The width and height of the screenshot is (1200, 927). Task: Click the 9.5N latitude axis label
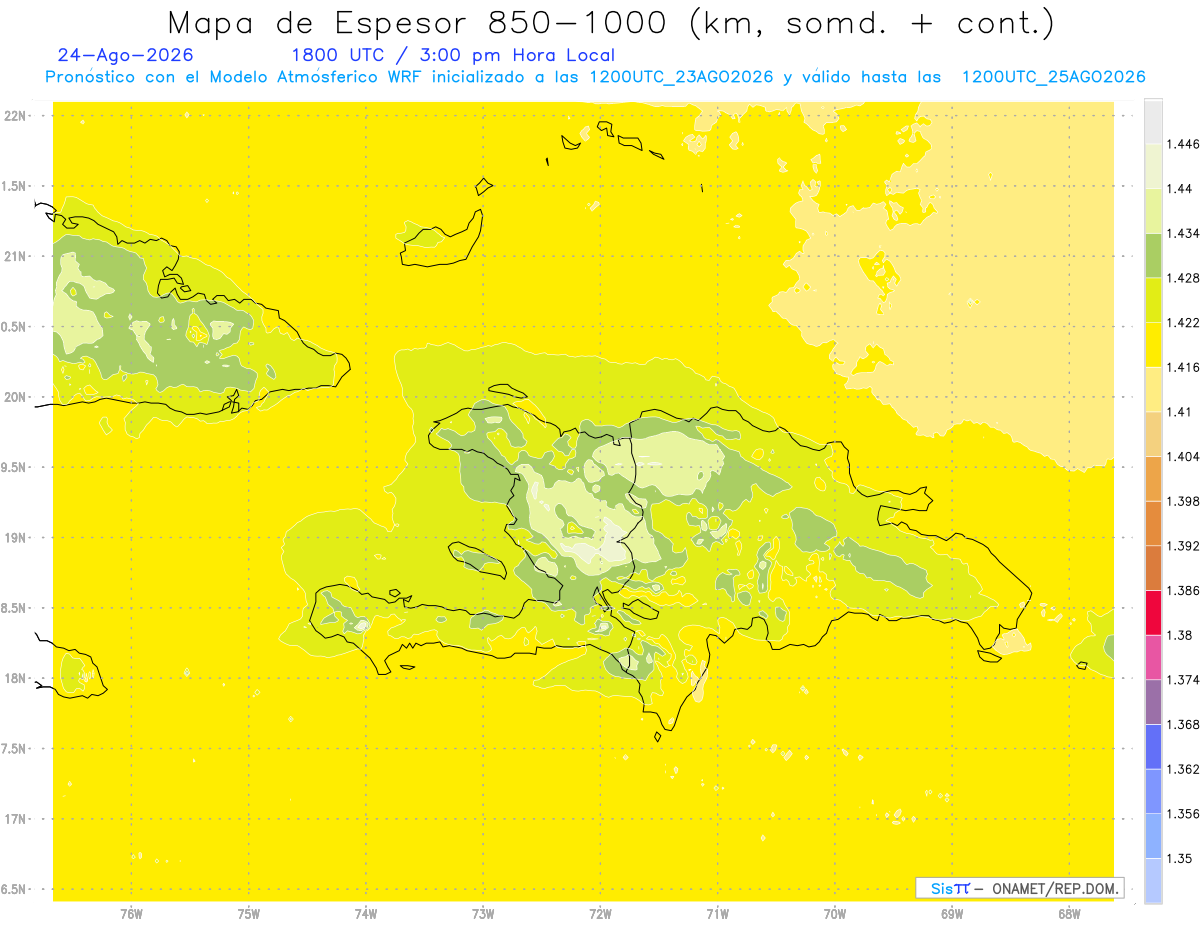click(14, 467)
